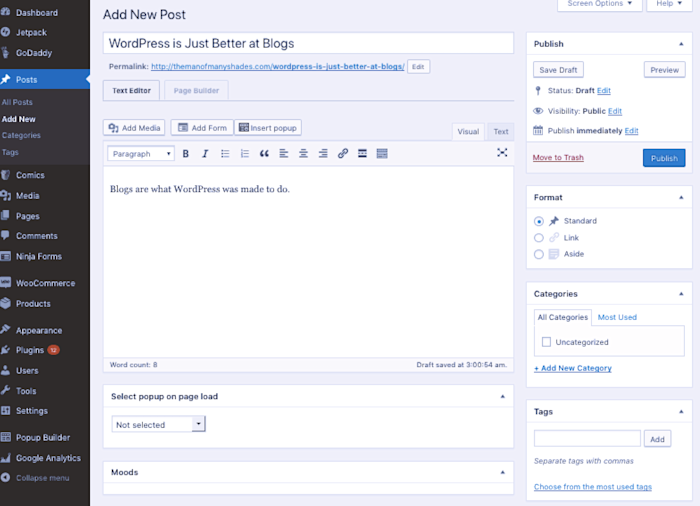Toggle the toolbar kitchen sink

(x=382, y=154)
